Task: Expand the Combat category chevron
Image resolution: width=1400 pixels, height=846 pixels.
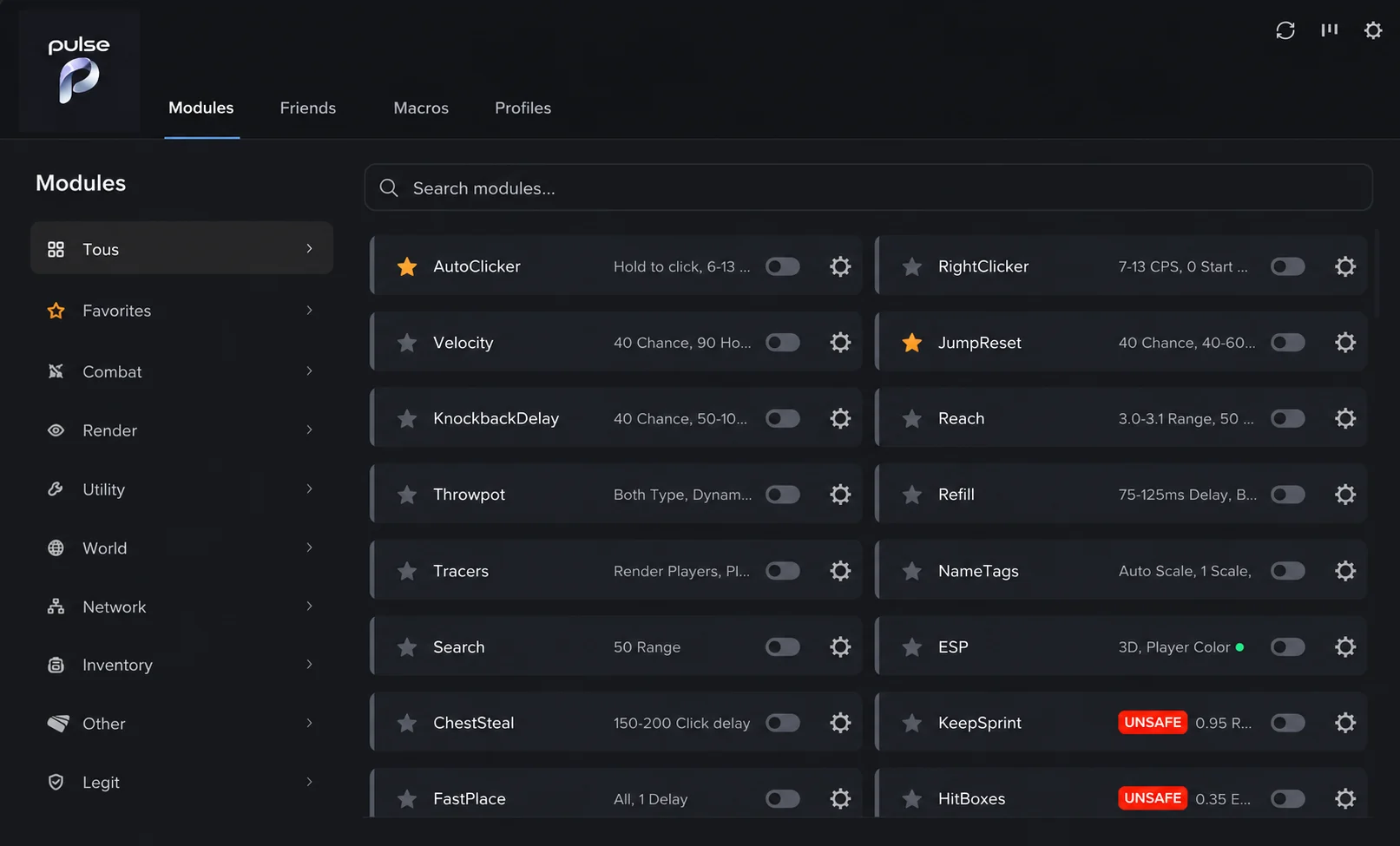Action: click(x=309, y=371)
